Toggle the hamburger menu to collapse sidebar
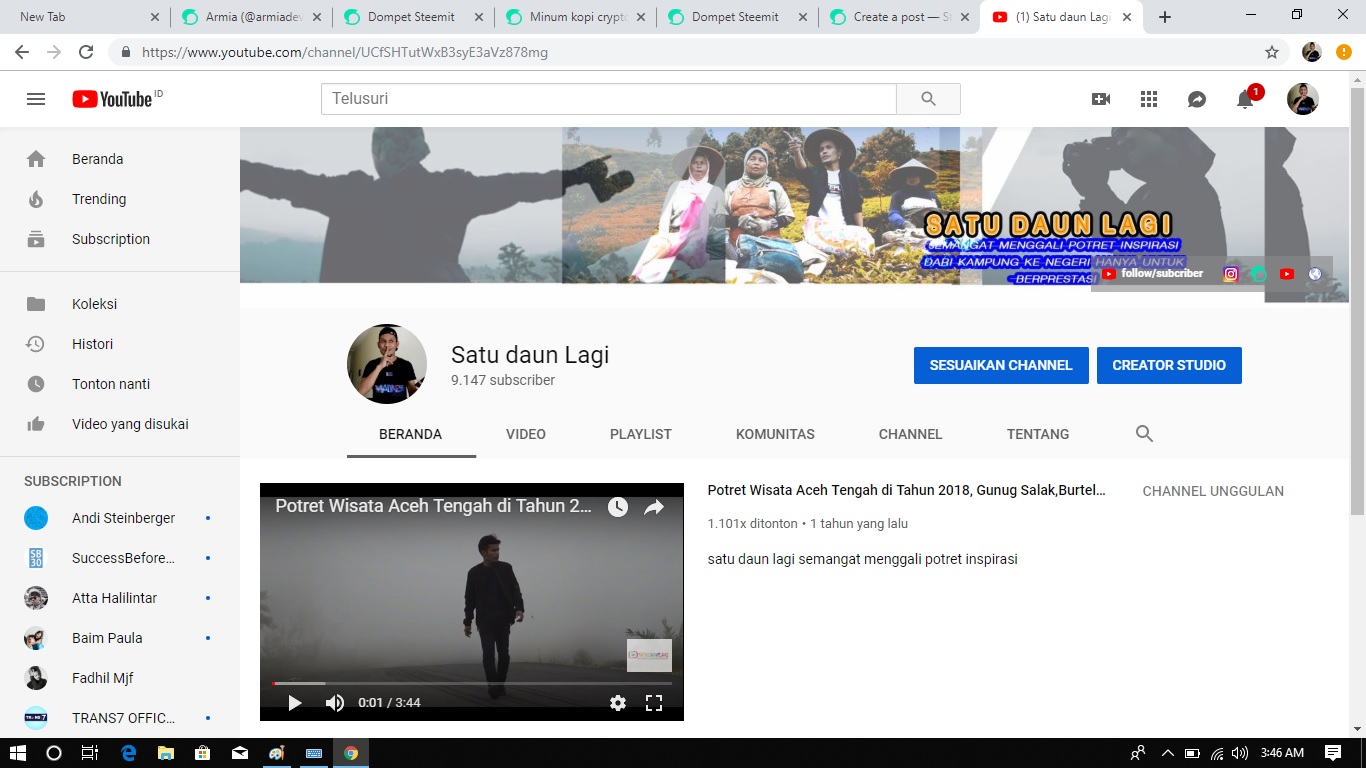 pyautogui.click(x=36, y=98)
